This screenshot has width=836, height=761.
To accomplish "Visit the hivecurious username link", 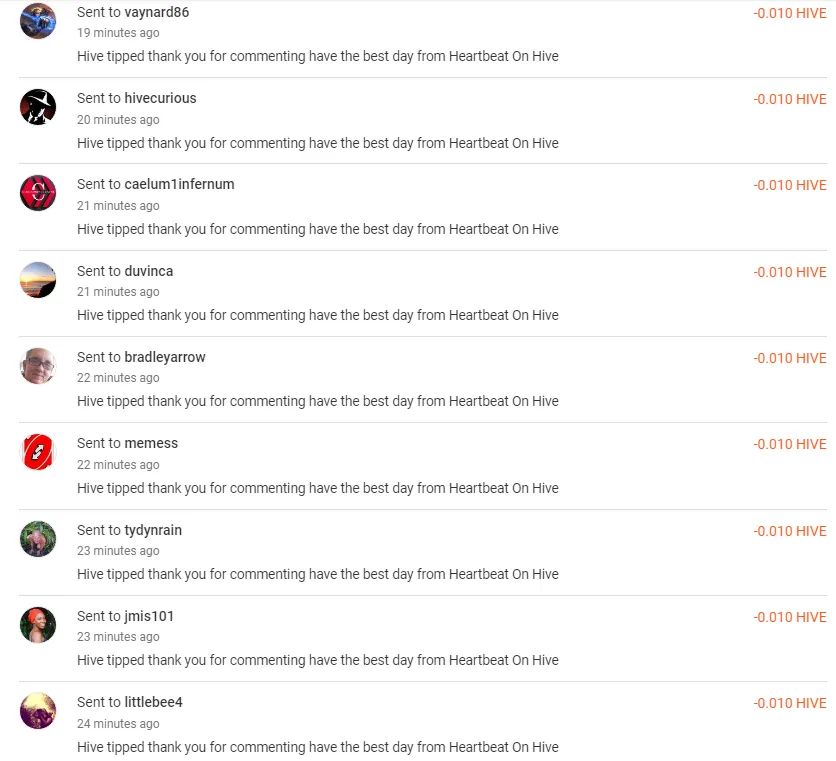I will click(160, 98).
